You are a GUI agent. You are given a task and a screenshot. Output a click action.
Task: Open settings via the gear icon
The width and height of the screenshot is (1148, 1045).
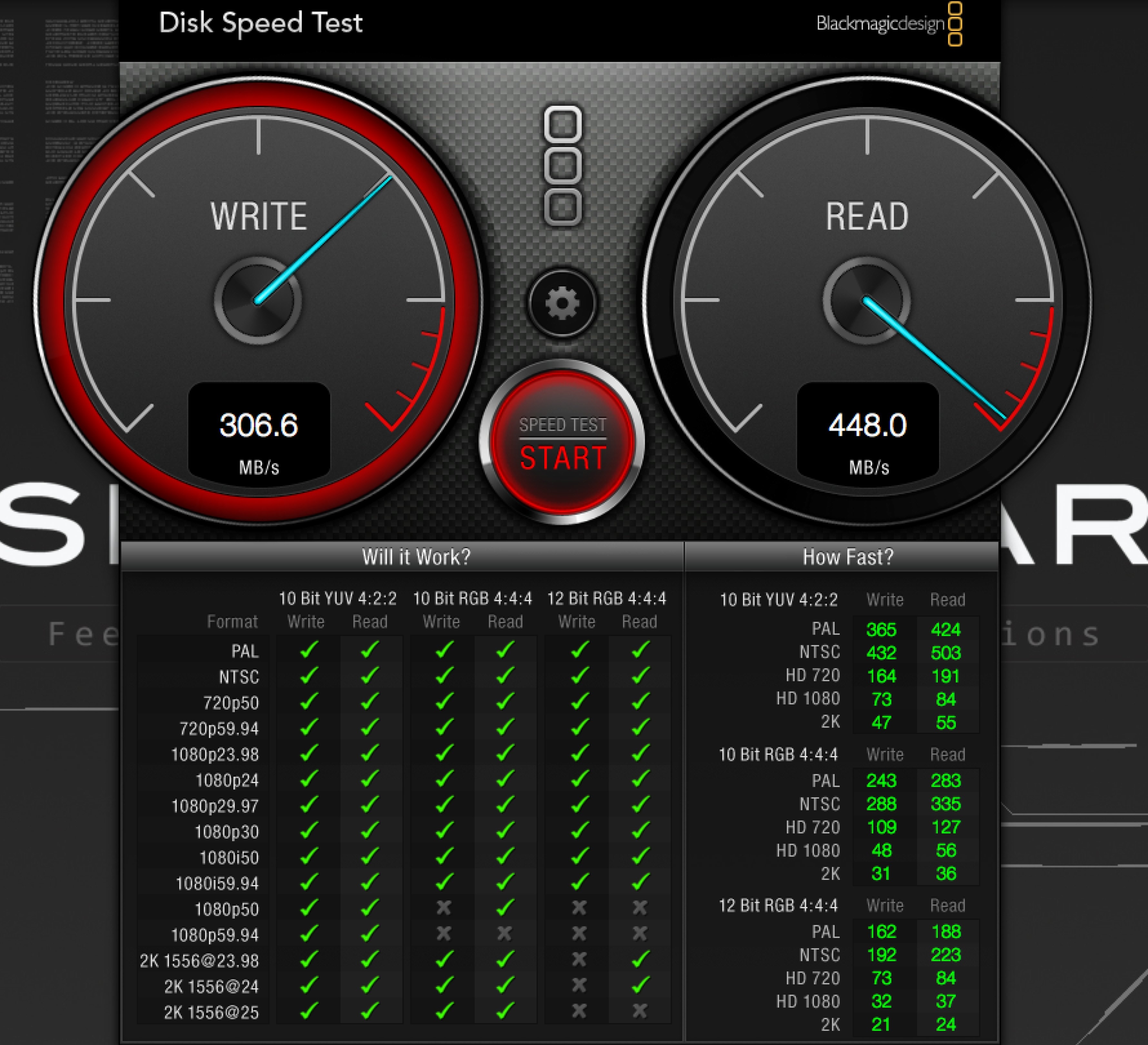562,303
